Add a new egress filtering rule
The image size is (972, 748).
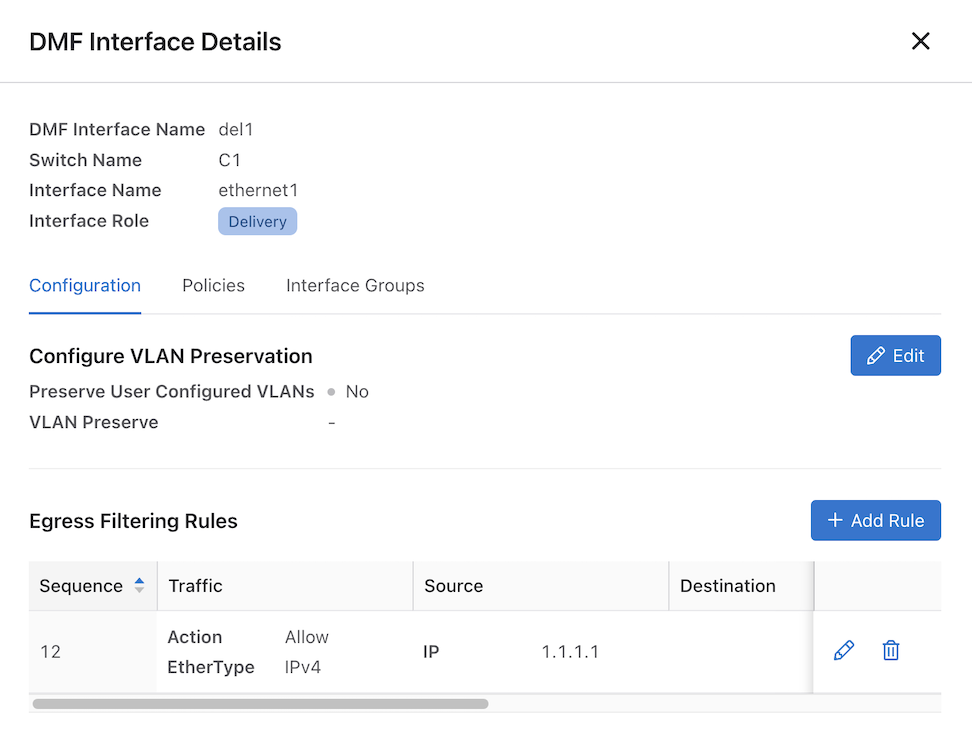[875, 520]
